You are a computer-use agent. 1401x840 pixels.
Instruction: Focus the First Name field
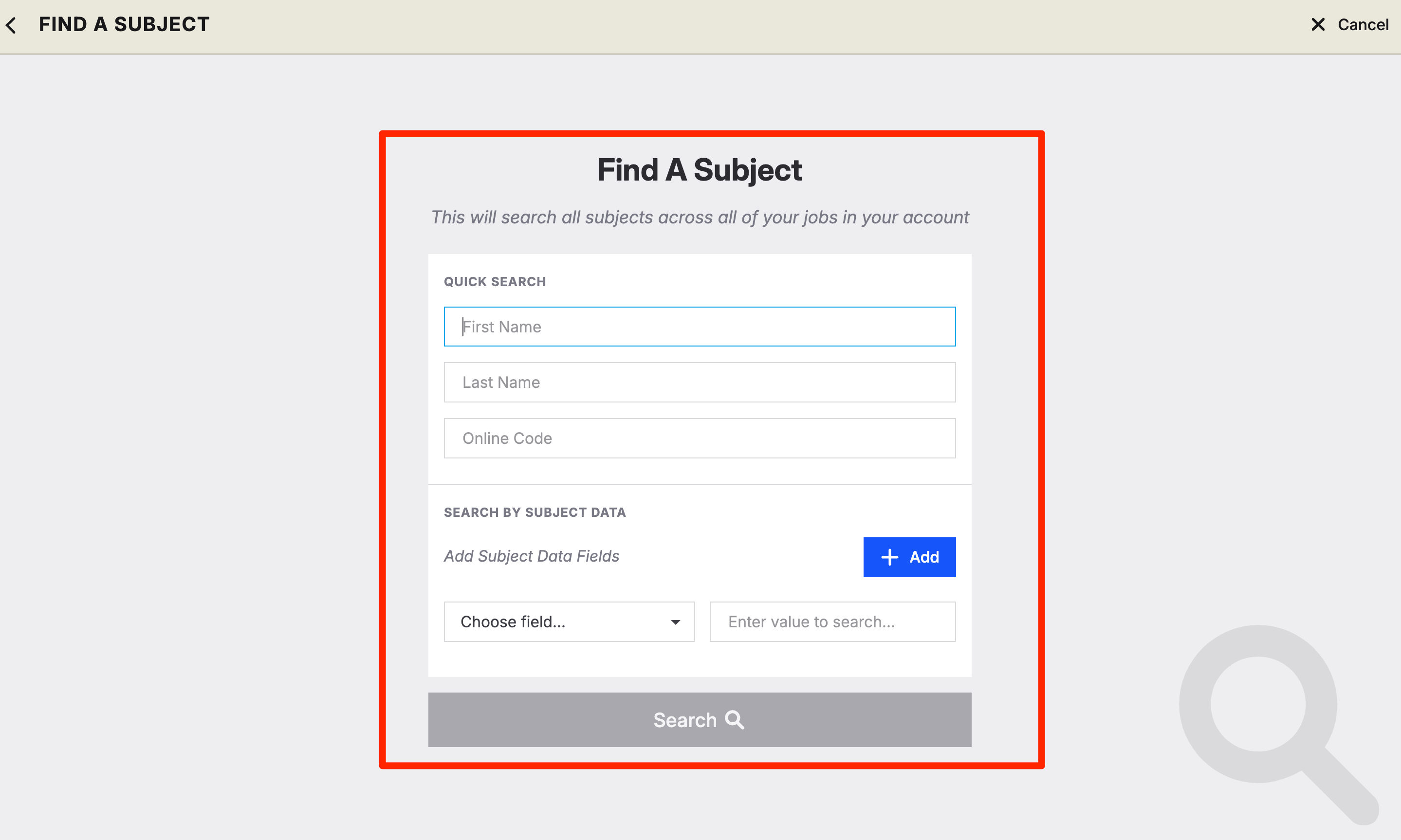click(700, 327)
